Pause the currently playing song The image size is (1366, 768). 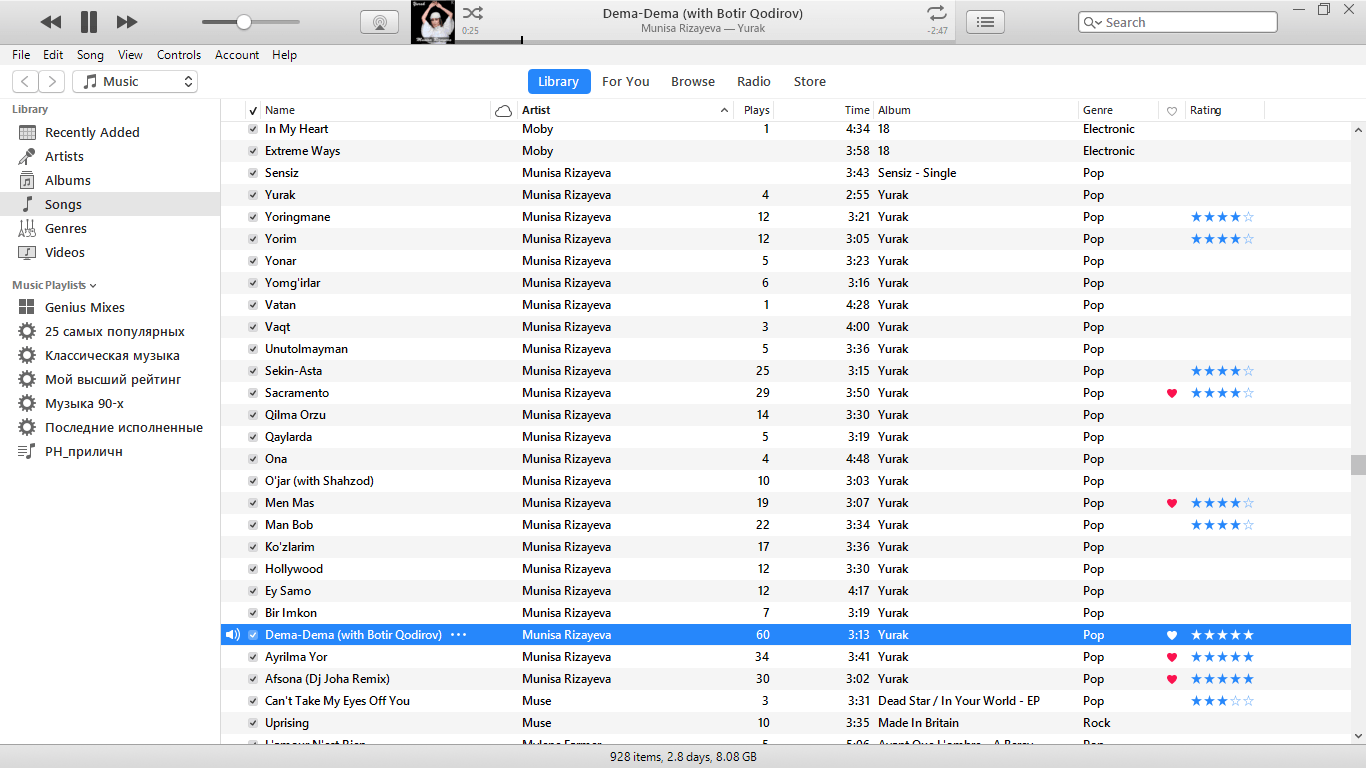click(x=89, y=22)
